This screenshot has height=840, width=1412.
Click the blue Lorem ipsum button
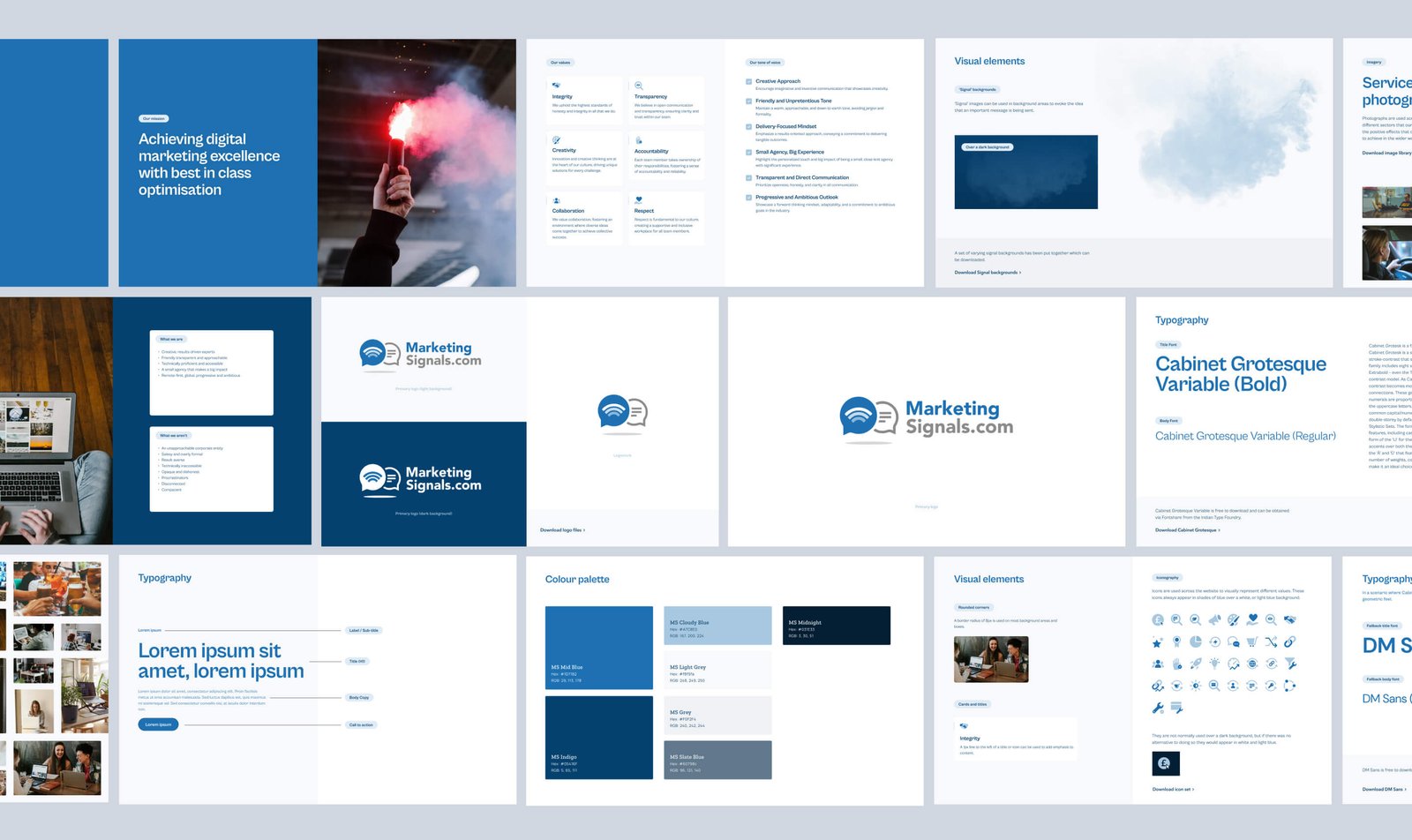(158, 724)
